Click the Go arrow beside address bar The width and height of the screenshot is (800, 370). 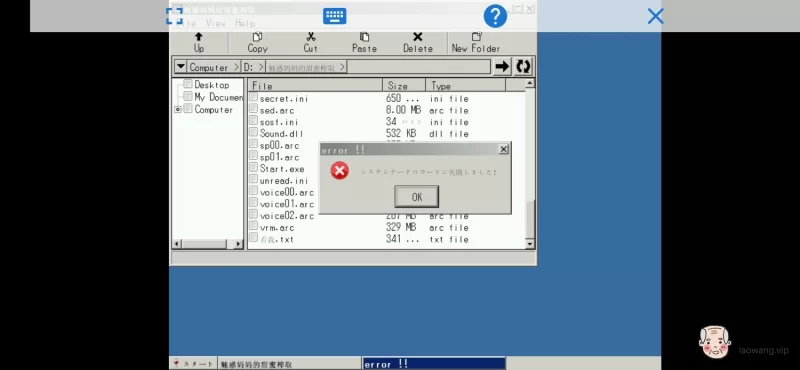pos(502,66)
